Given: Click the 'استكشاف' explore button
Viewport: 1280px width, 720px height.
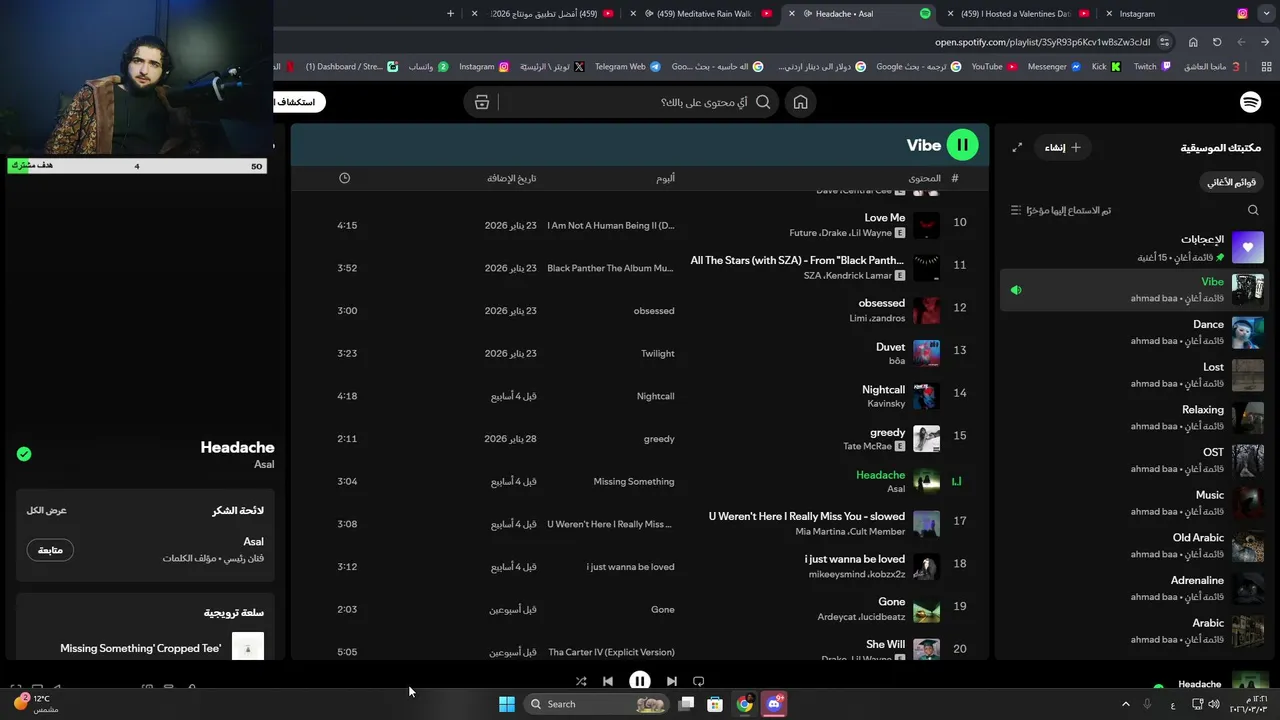Looking at the screenshot, I should pyautogui.click(x=298, y=102).
